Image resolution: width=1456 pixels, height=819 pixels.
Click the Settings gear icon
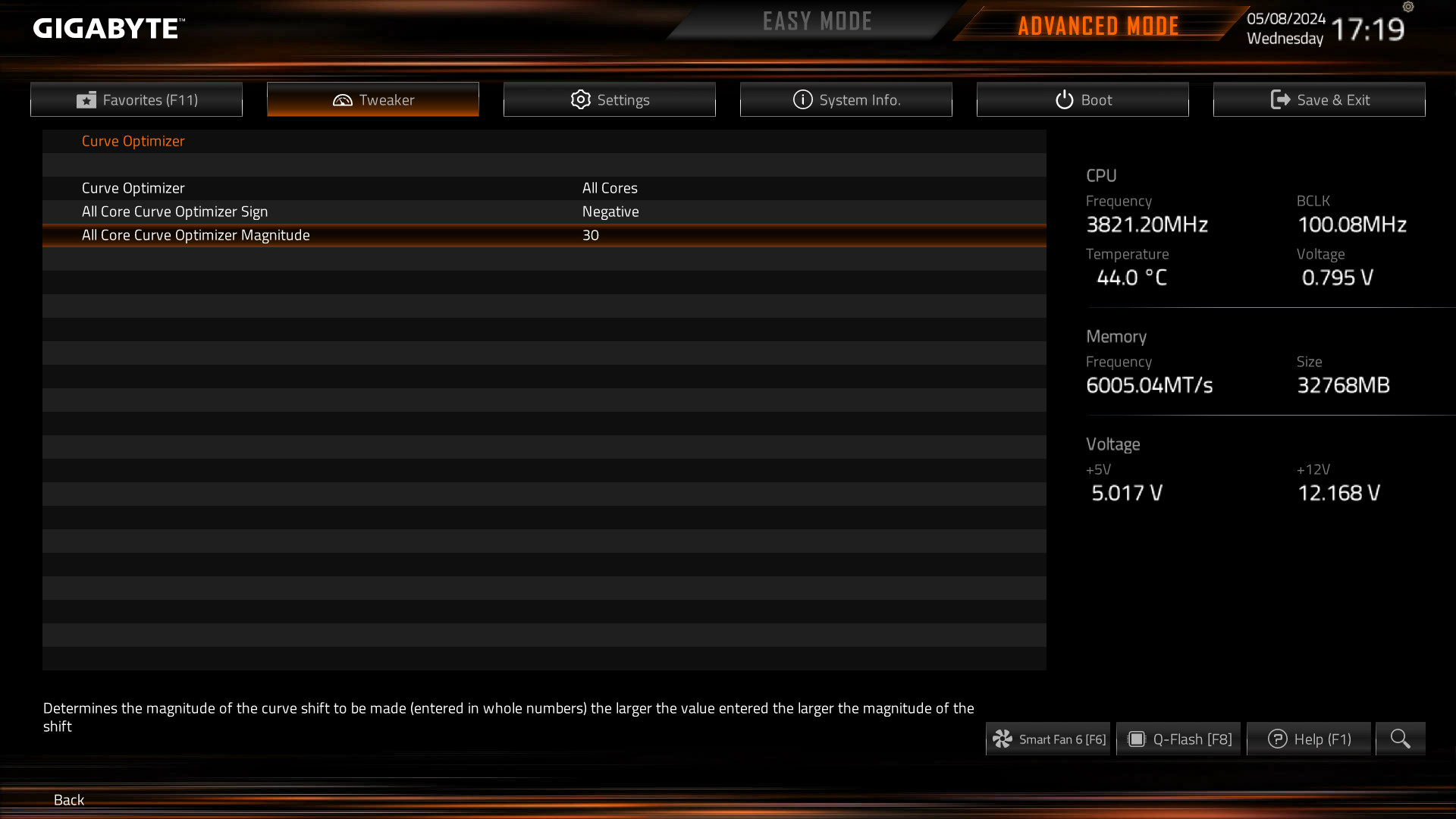tap(581, 99)
